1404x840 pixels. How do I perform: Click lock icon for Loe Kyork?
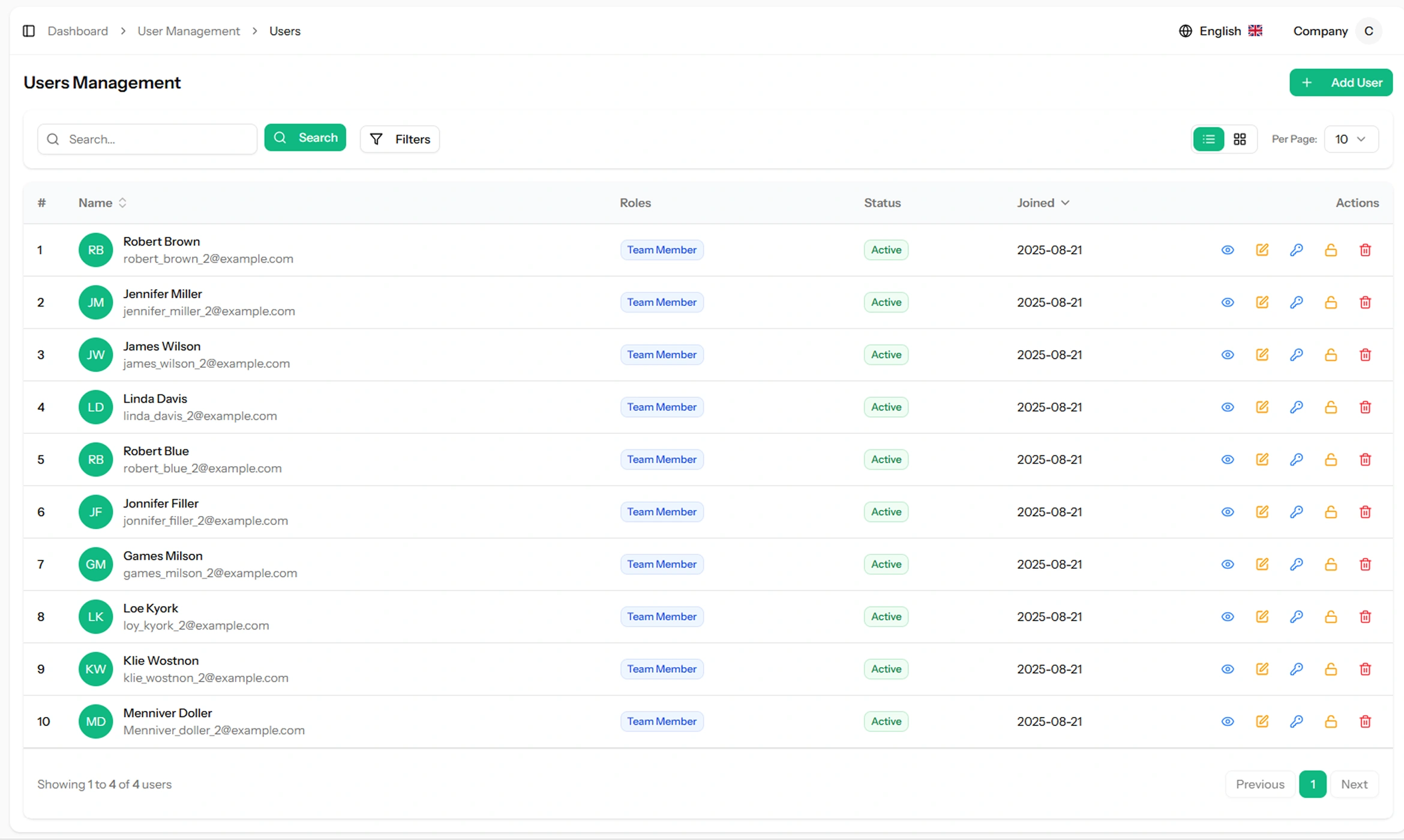pyautogui.click(x=1331, y=617)
